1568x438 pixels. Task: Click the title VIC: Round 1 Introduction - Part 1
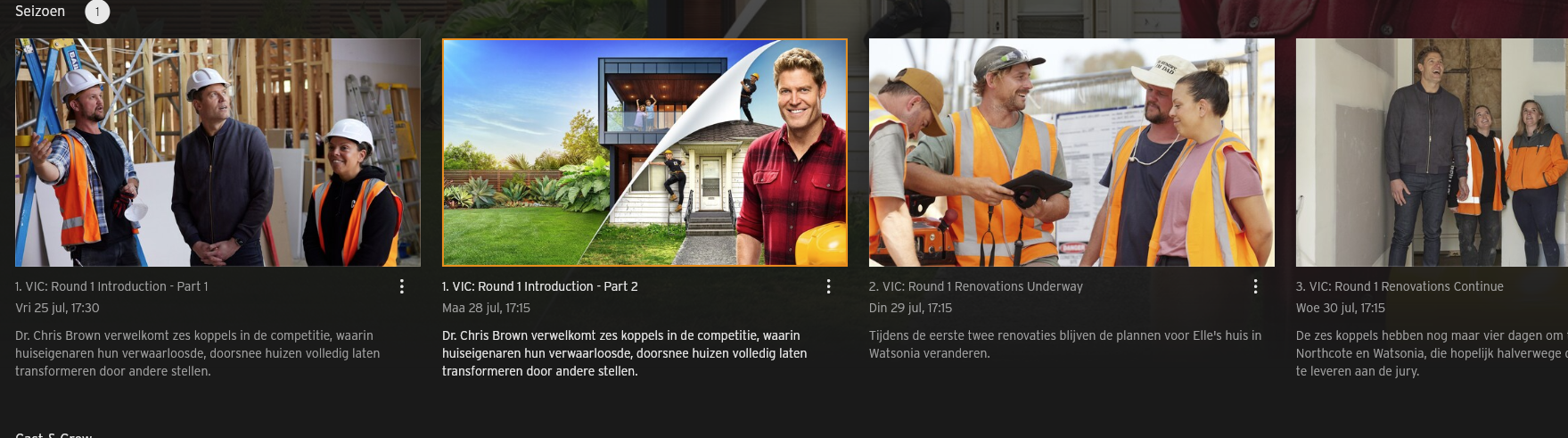(111, 286)
